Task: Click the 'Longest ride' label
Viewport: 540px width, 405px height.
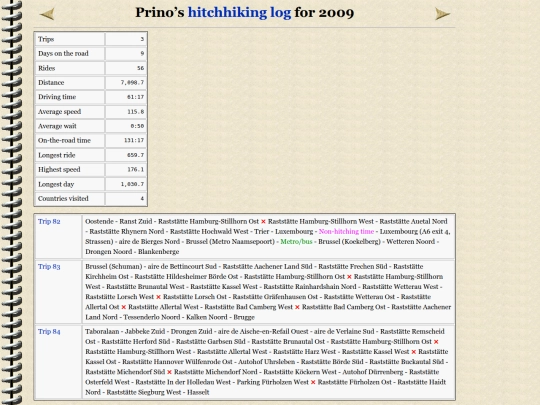Action: [56, 155]
